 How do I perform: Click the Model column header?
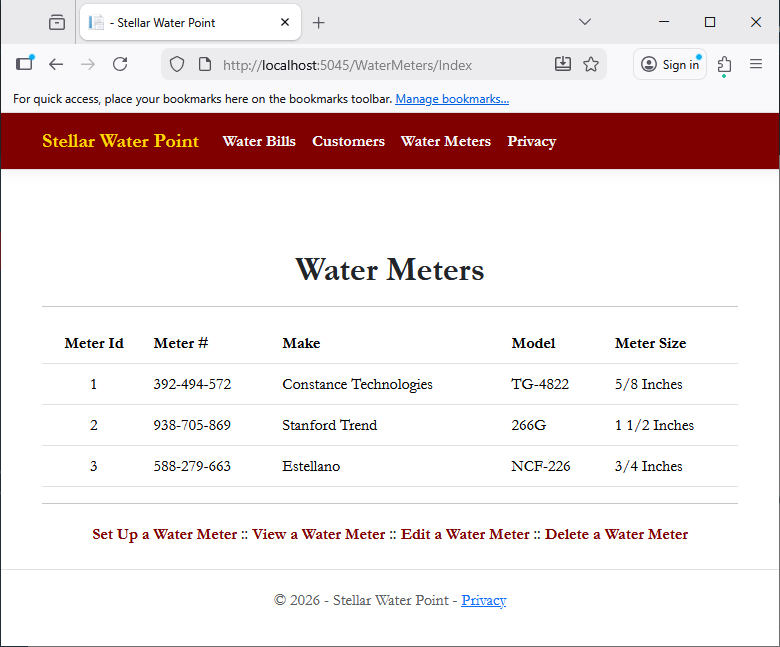point(533,343)
